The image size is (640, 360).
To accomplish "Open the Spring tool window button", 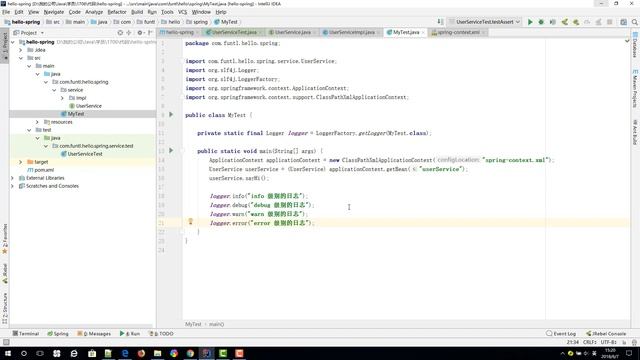I will coord(58,333).
